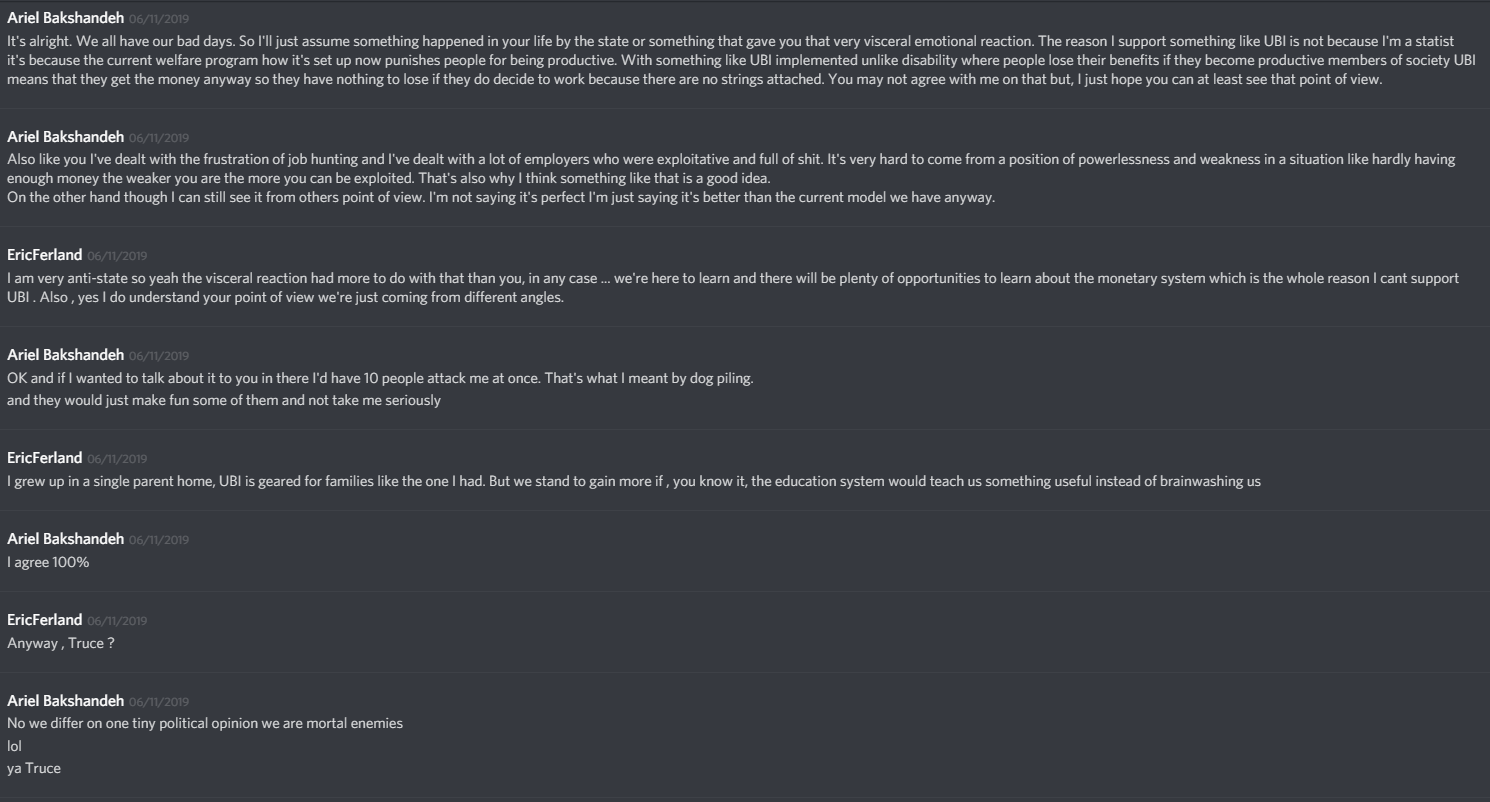Click the date beside EricFerland's "anti-state" message
This screenshot has height=802, width=1490.
pos(117,256)
